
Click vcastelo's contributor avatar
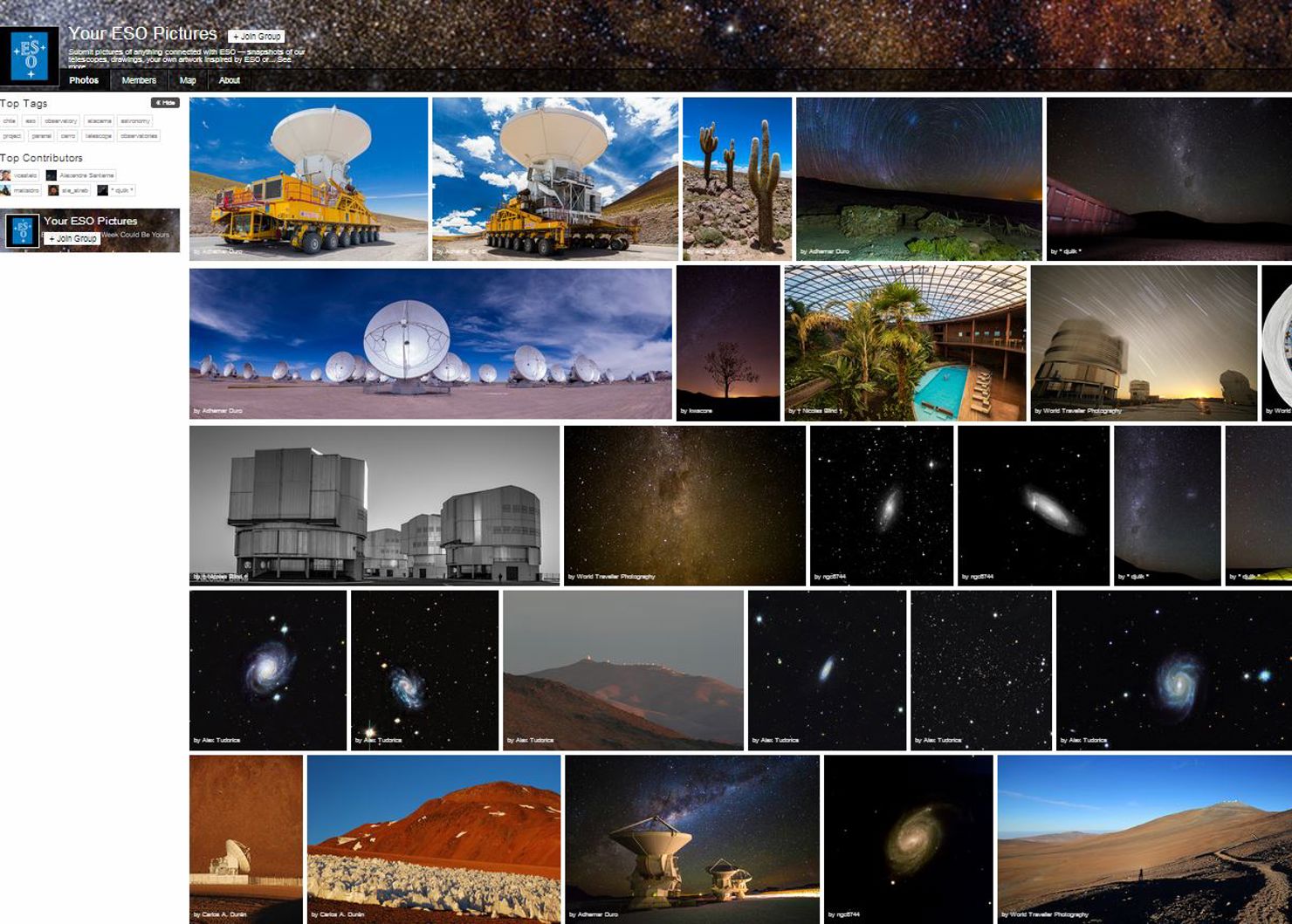(4, 175)
